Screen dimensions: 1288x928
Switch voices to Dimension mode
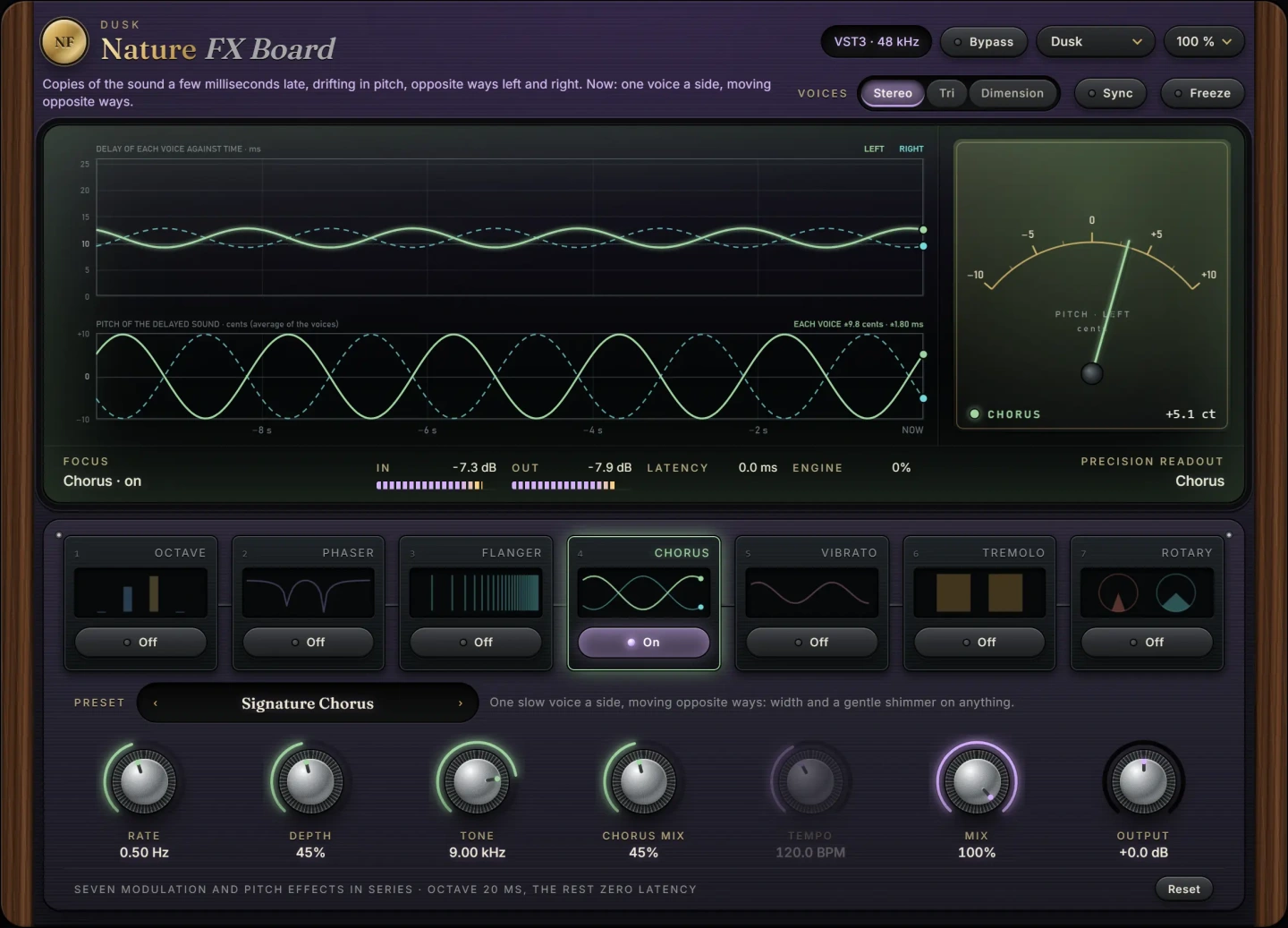click(x=1013, y=93)
